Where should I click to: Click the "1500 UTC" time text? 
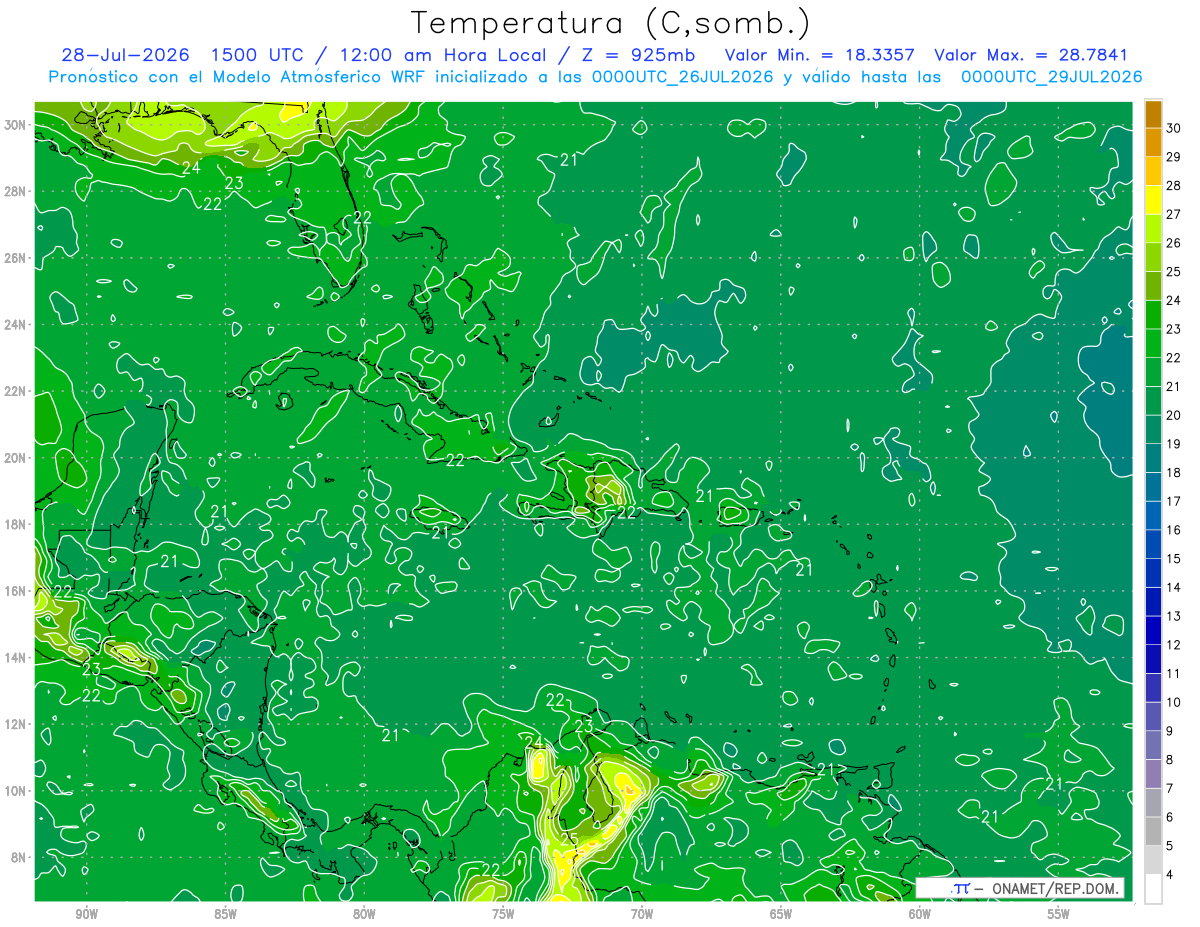[x=258, y=55]
